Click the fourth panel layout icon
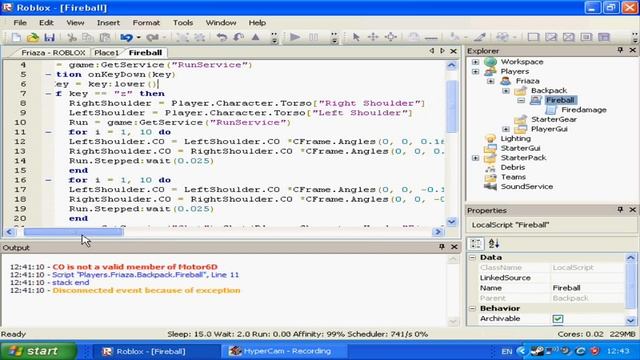The width and height of the screenshot is (640, 360). [x=586, y=38]
